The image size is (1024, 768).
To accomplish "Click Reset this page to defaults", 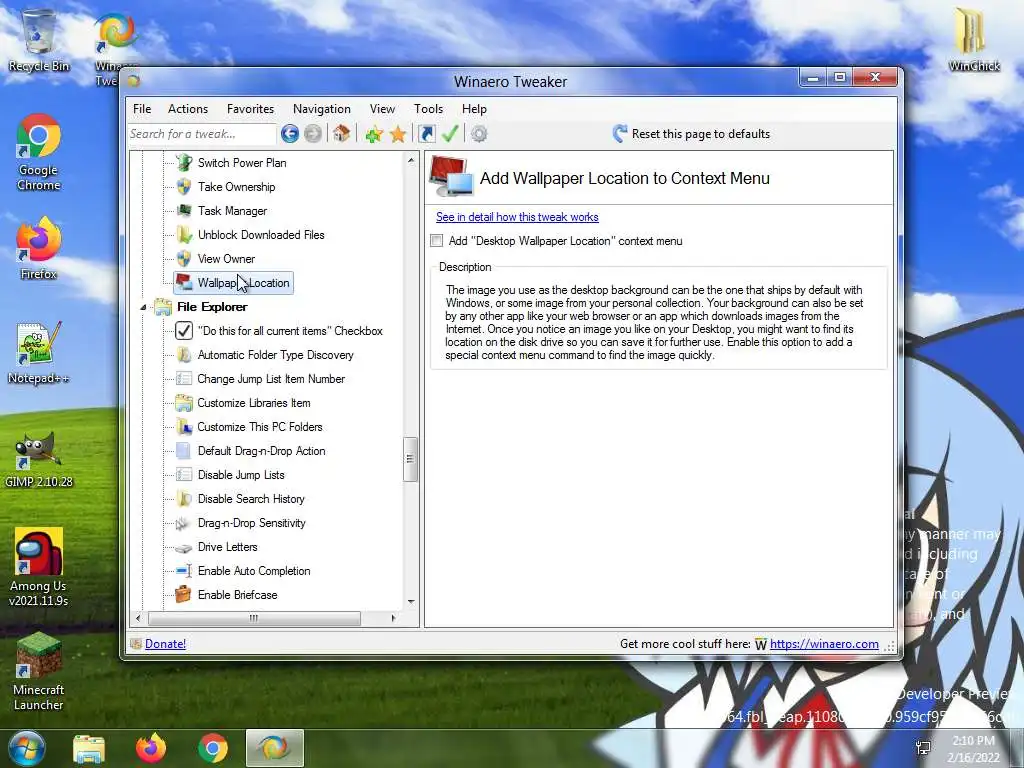I will pyautogui.click(x=692, y=134).
